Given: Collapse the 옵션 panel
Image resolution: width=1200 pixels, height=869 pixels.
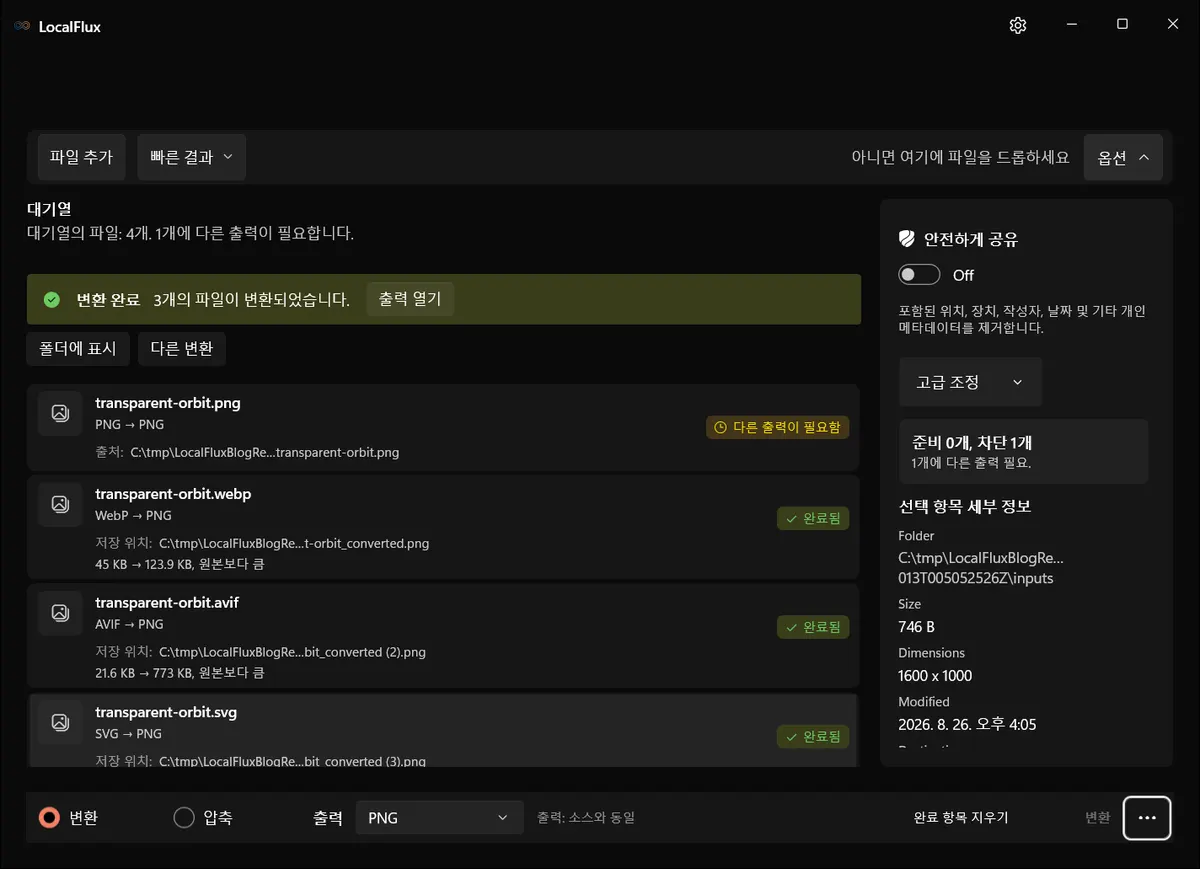Looking at the screenshot, I should [x=1123, y=157].
